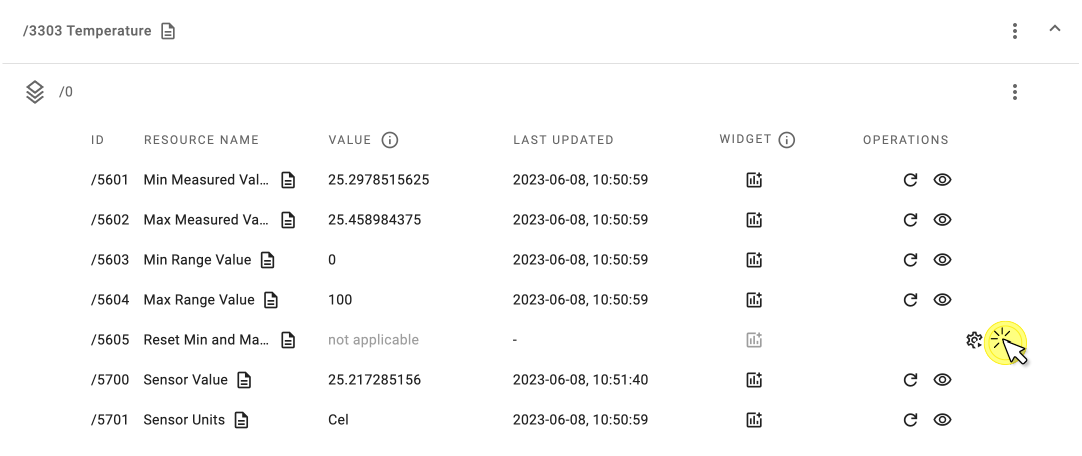Screen dimensions: 1082x456
Task: Open the three-dot menu for /3303 Temperature
Action: [1014, 31]
